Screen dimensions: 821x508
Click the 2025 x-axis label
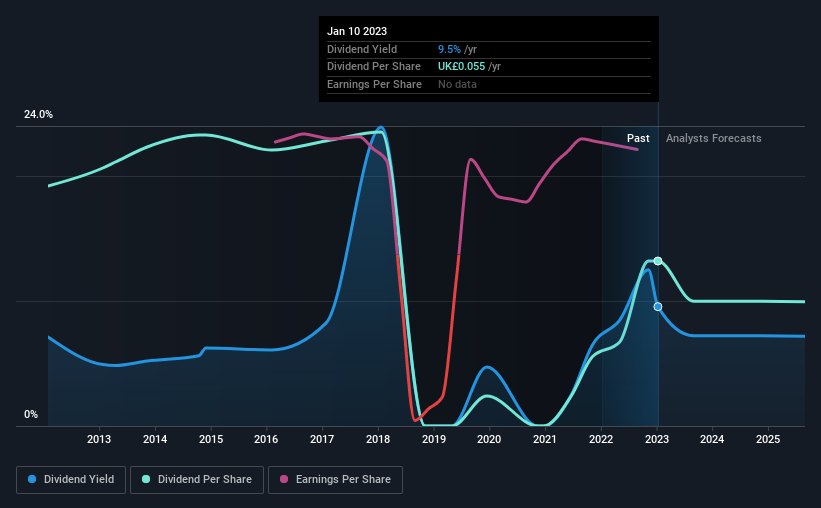click(x=768, y=439)
